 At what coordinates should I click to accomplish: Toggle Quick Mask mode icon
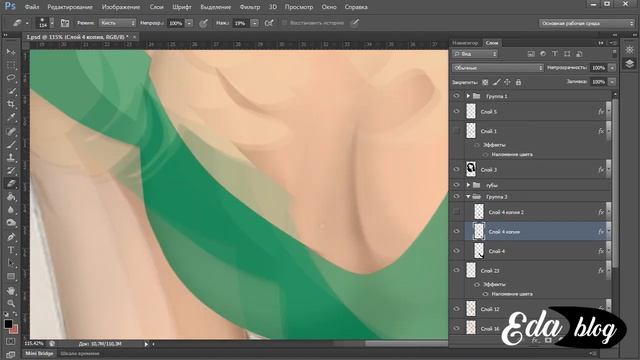click(x=11, y=341)
